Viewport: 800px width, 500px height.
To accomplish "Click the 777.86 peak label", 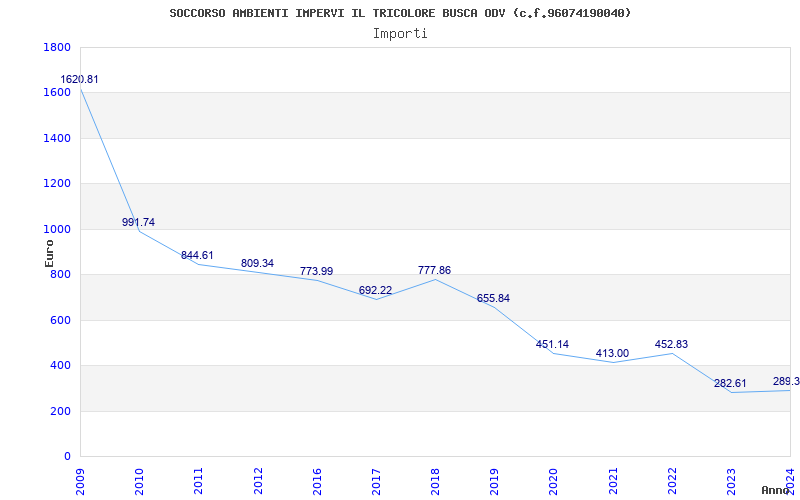I will point(434,270).
